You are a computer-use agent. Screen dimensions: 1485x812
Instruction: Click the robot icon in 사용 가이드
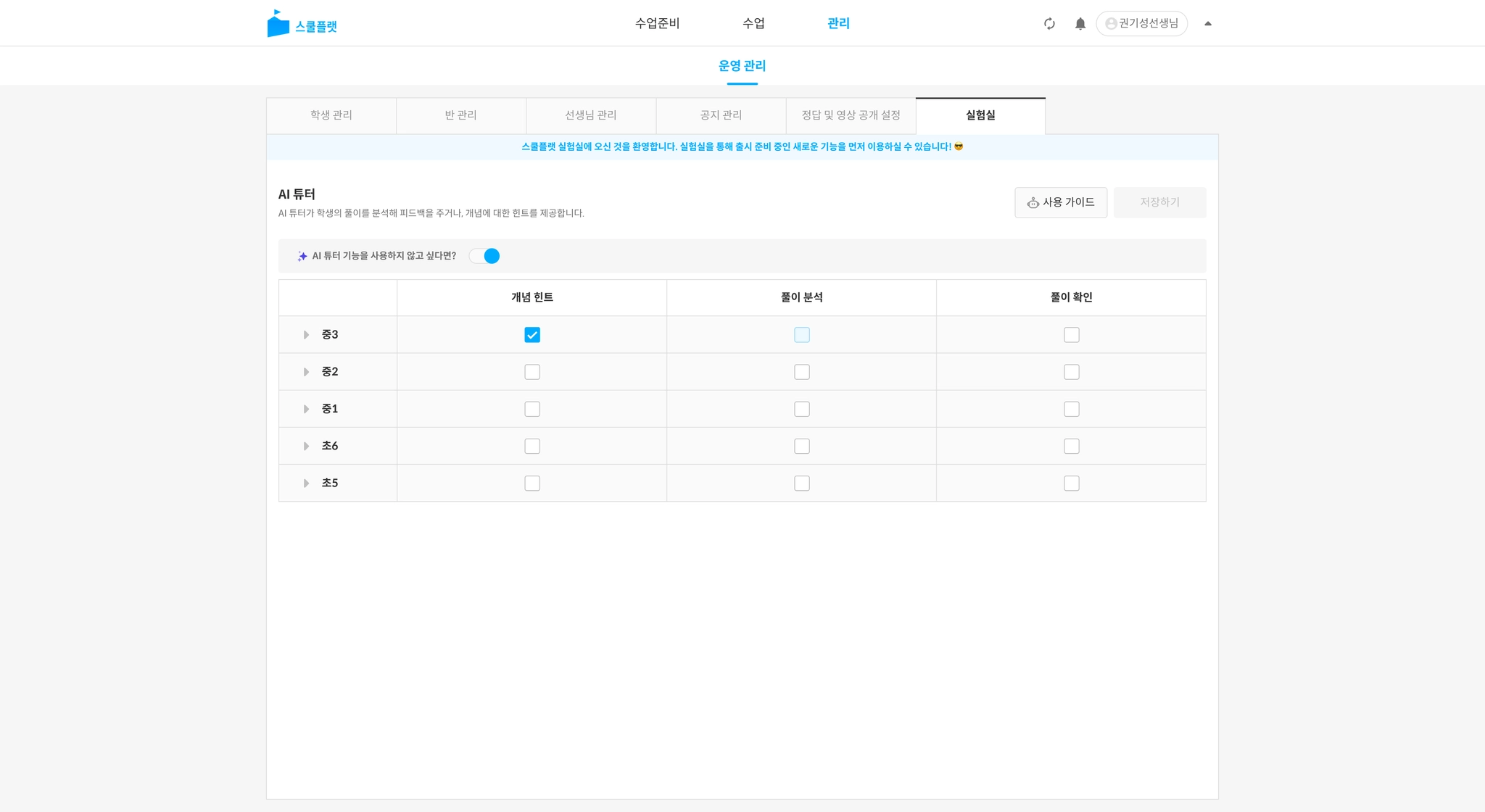tap(1033, 203)
